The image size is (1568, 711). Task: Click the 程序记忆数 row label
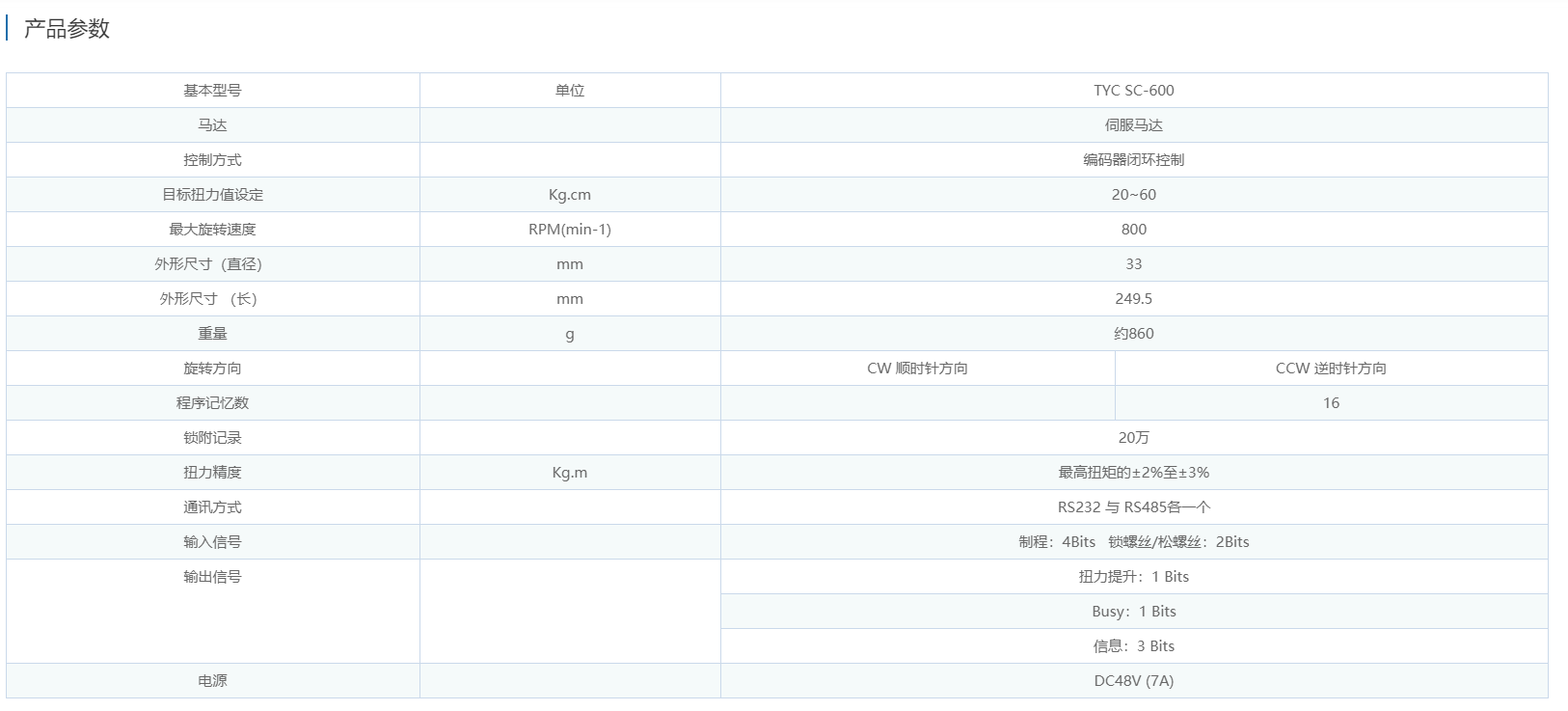(212, 403)
